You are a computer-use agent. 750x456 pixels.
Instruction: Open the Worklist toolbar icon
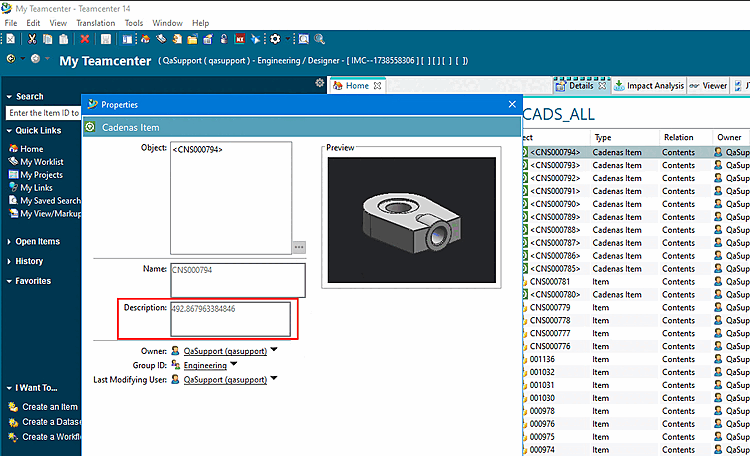[x=161, y=39]
